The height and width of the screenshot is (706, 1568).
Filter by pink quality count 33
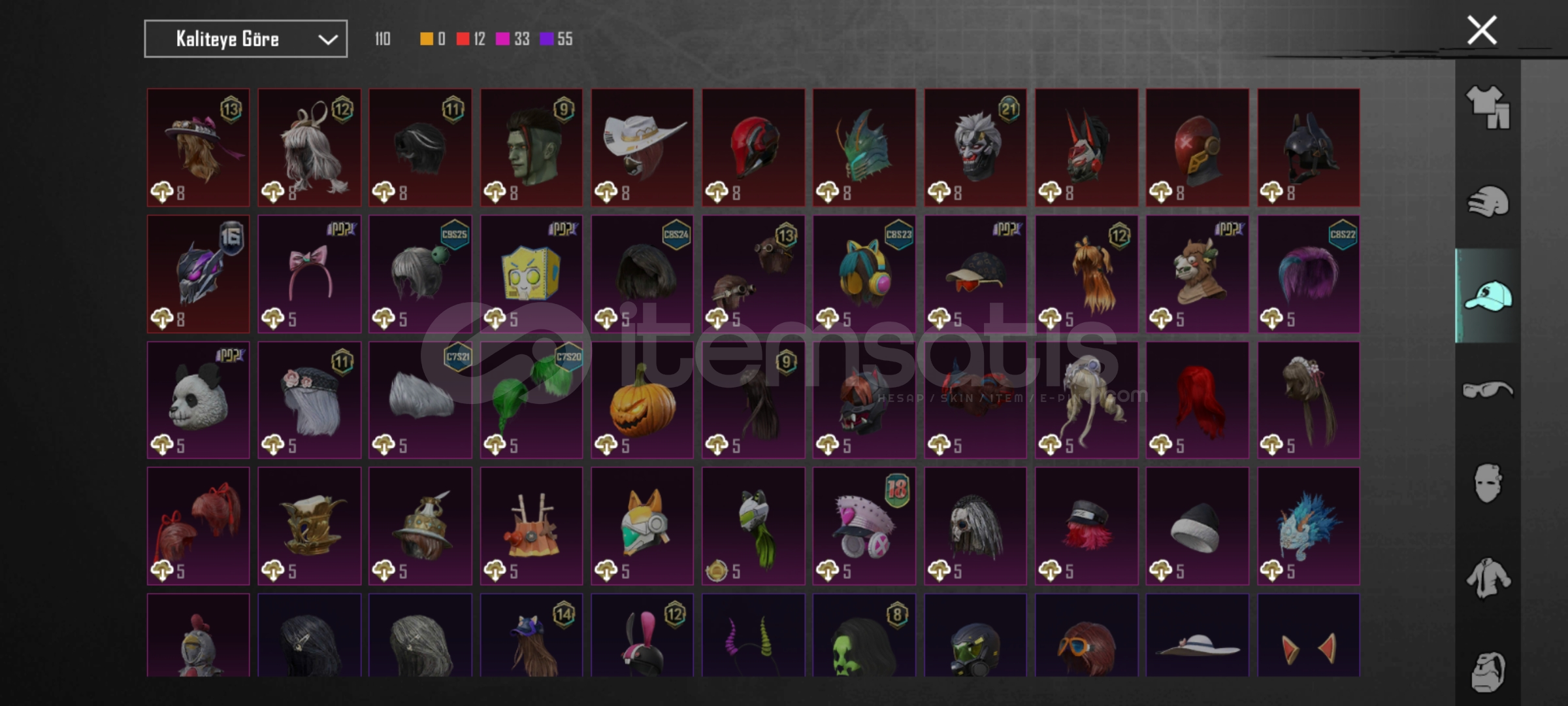point(513,39)
